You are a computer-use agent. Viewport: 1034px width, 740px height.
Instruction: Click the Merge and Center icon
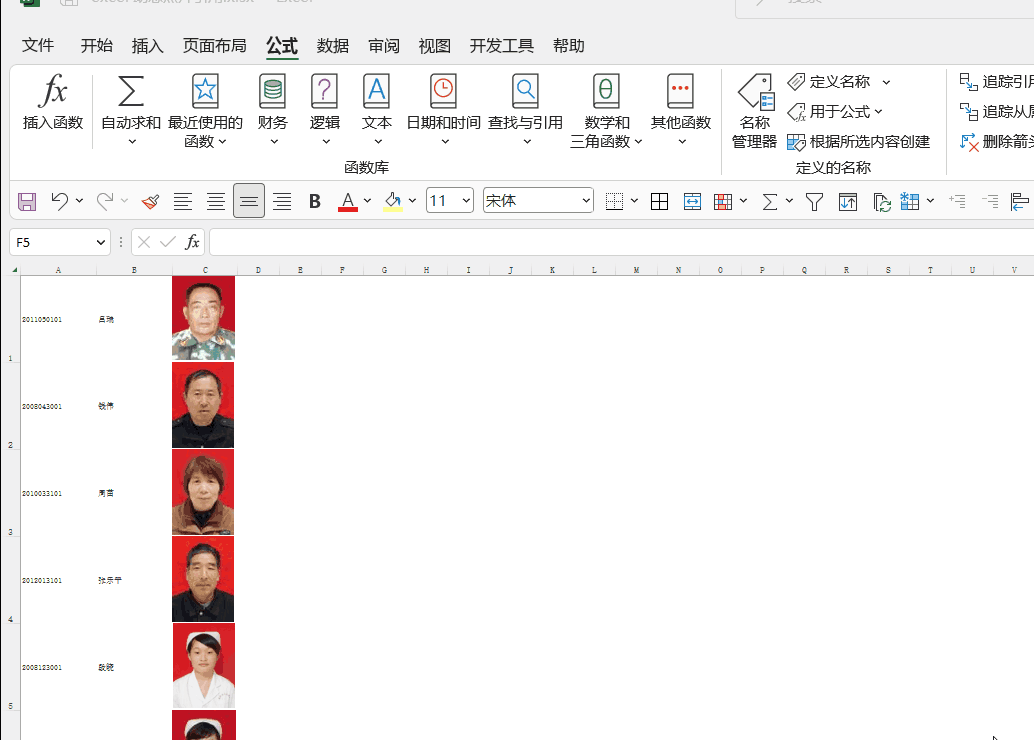692,201
